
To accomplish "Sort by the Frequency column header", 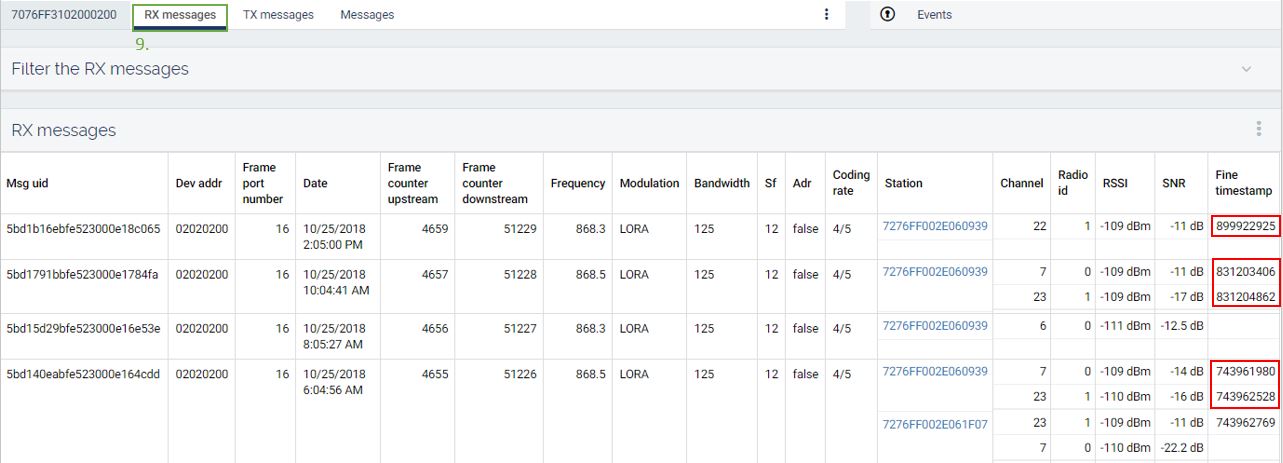I will [577, 183].
